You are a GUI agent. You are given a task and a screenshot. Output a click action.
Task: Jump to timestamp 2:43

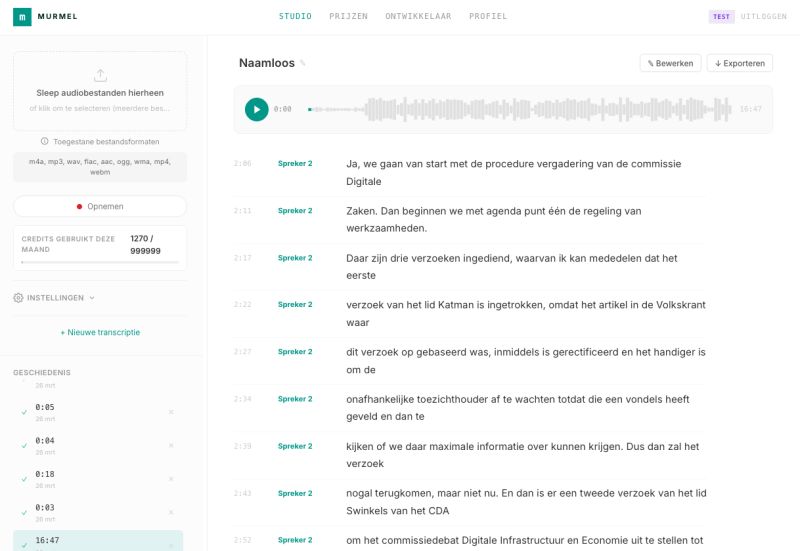tap(242, 493)
